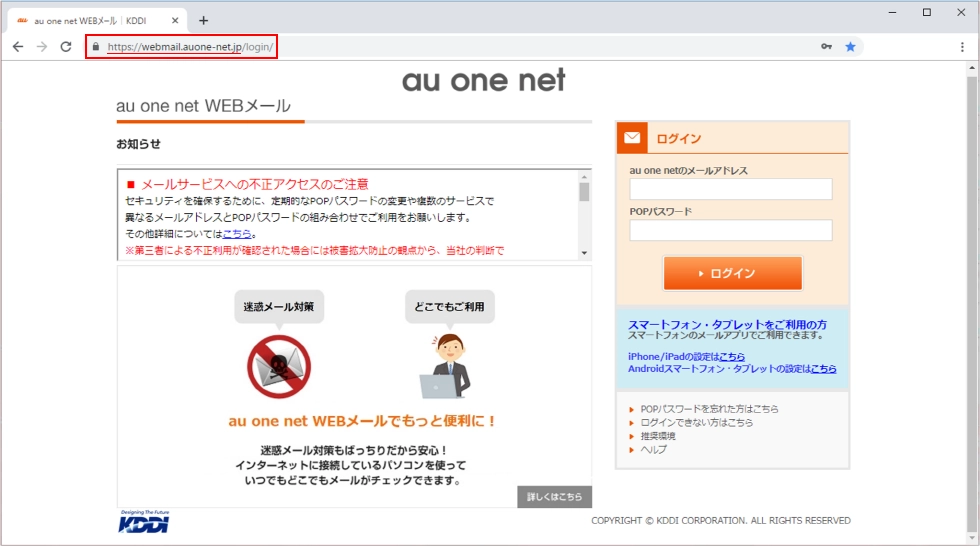Screen dimensions: 980x546
Task: Click notice box scrollbar down arrow
Action: [x=584, y=253]
